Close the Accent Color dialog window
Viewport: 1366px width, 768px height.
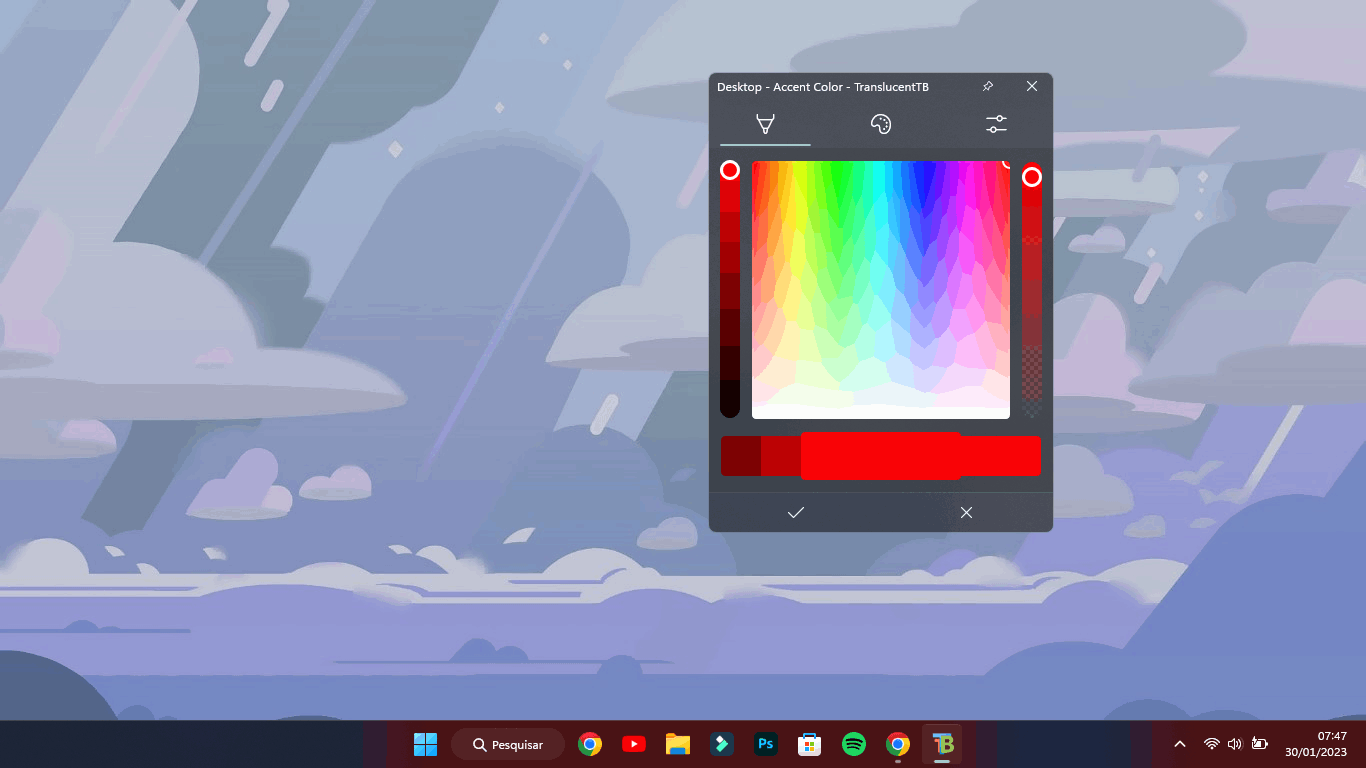[1032, 87]
